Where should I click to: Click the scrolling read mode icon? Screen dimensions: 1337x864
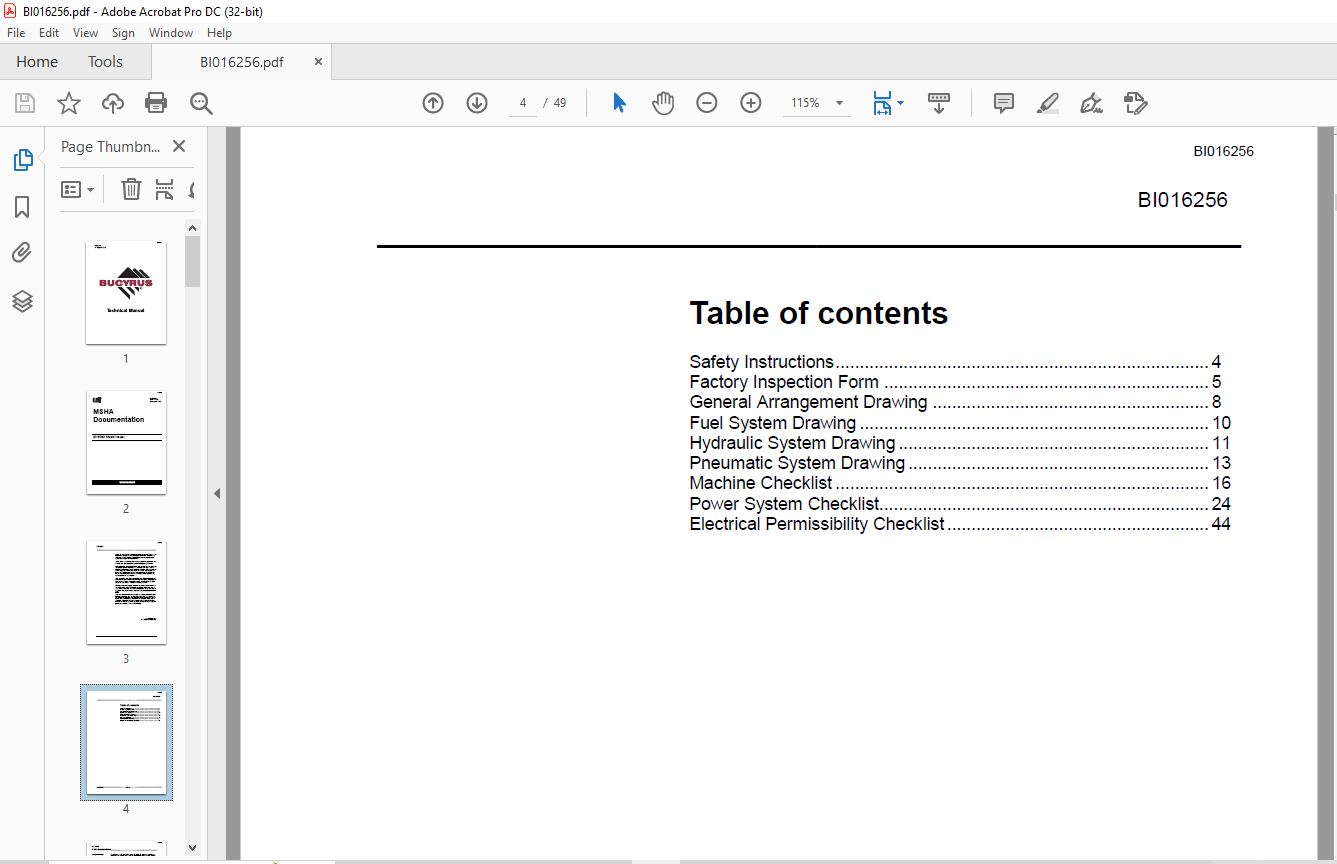pyautogui.click(x=939, y=103)
